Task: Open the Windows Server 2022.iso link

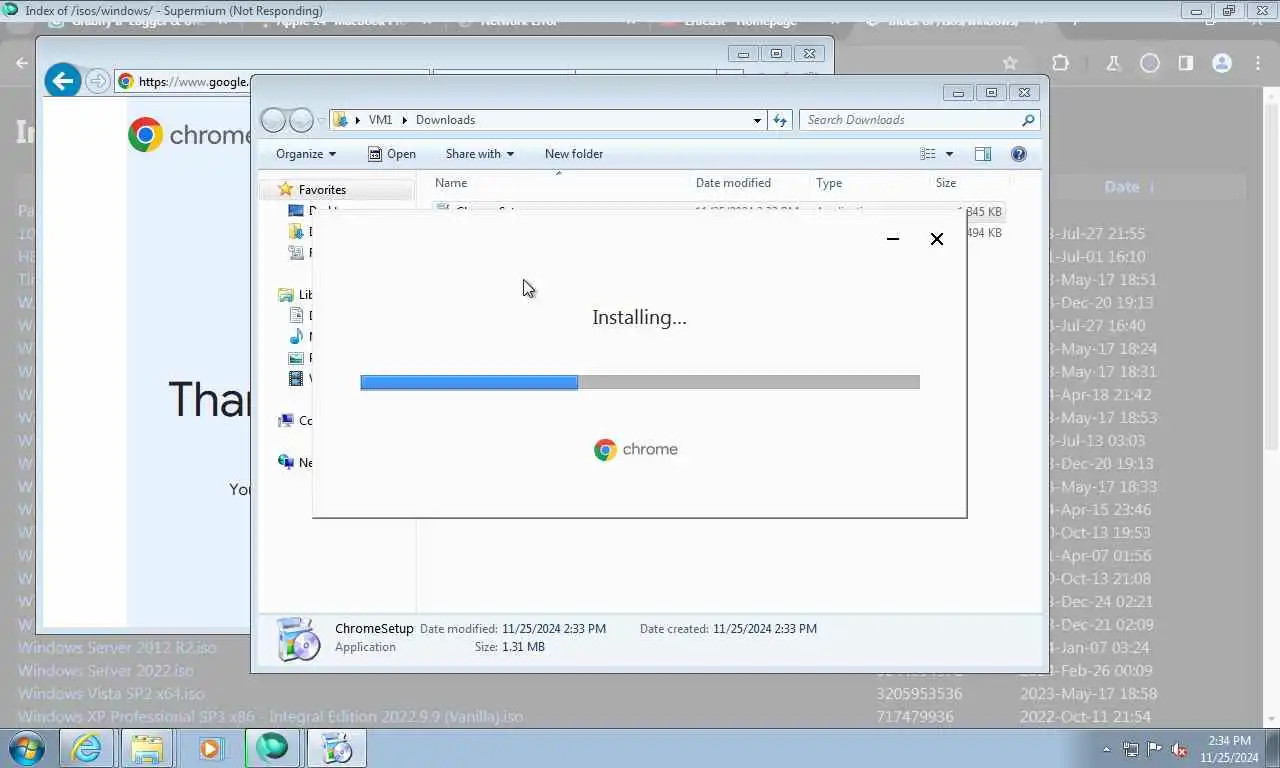Action: 106,670
